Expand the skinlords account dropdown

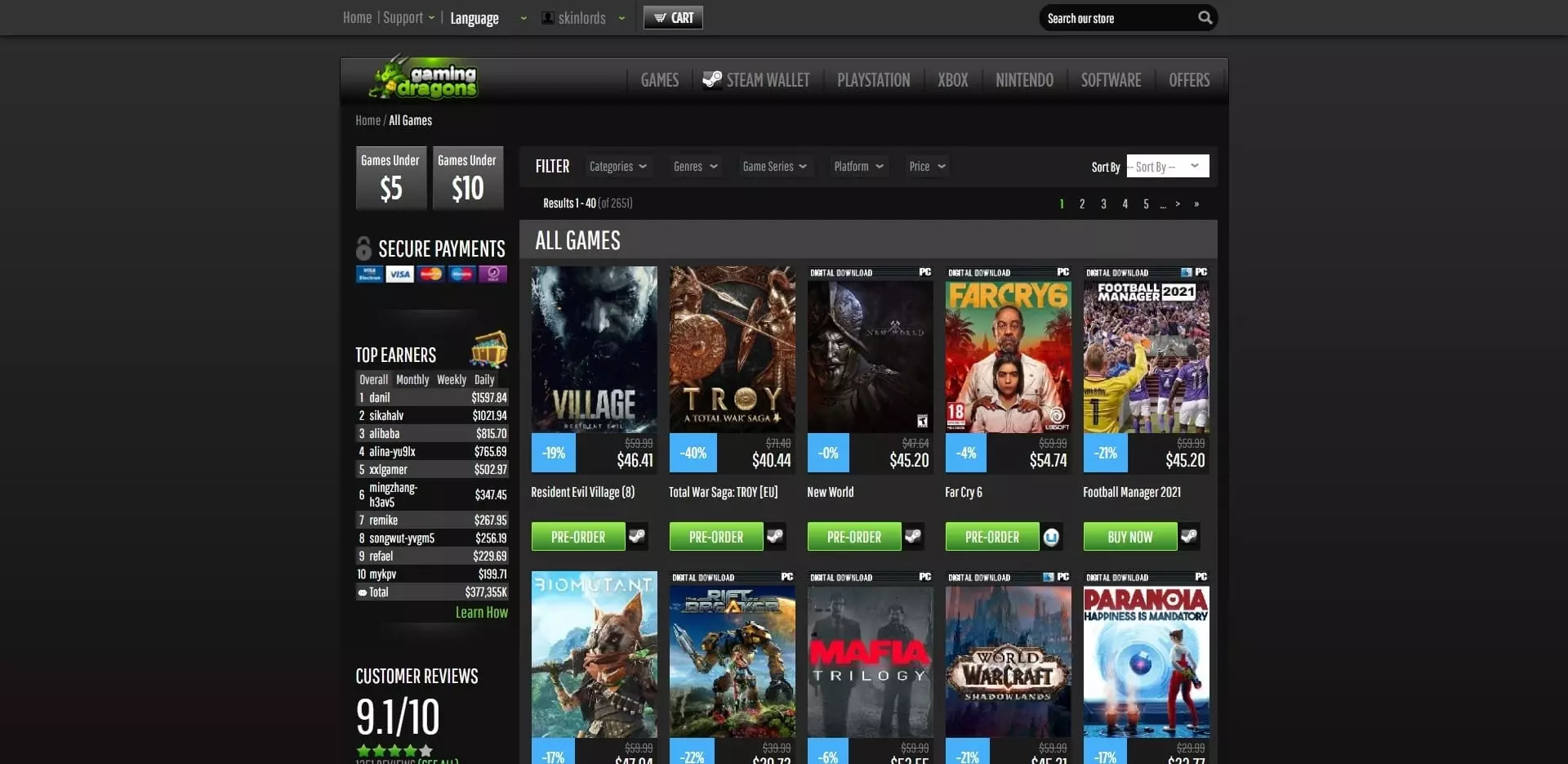point(584,18)
